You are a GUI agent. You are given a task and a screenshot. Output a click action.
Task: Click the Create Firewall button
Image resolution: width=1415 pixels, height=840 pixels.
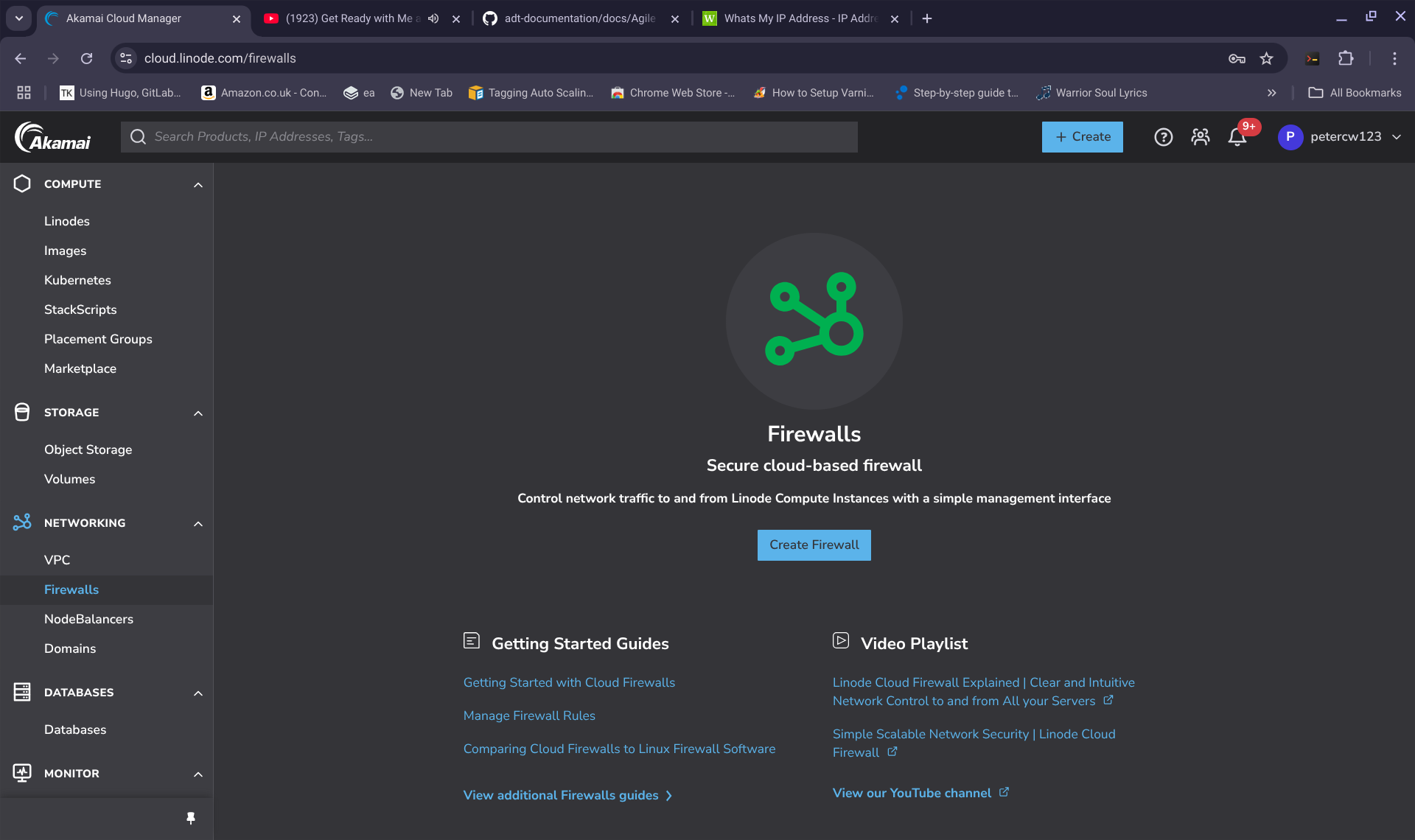[814, 545]
